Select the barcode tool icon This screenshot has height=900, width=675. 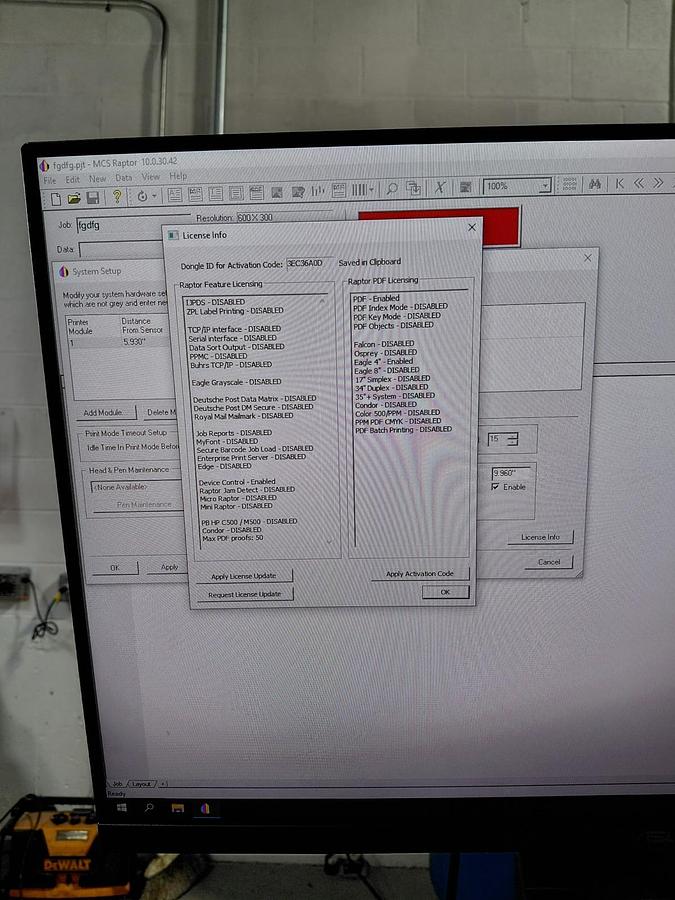359,189
